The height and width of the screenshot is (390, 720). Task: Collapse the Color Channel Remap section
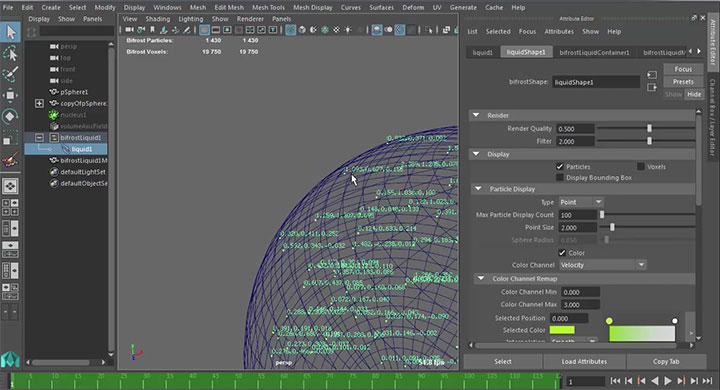[481, 278]
